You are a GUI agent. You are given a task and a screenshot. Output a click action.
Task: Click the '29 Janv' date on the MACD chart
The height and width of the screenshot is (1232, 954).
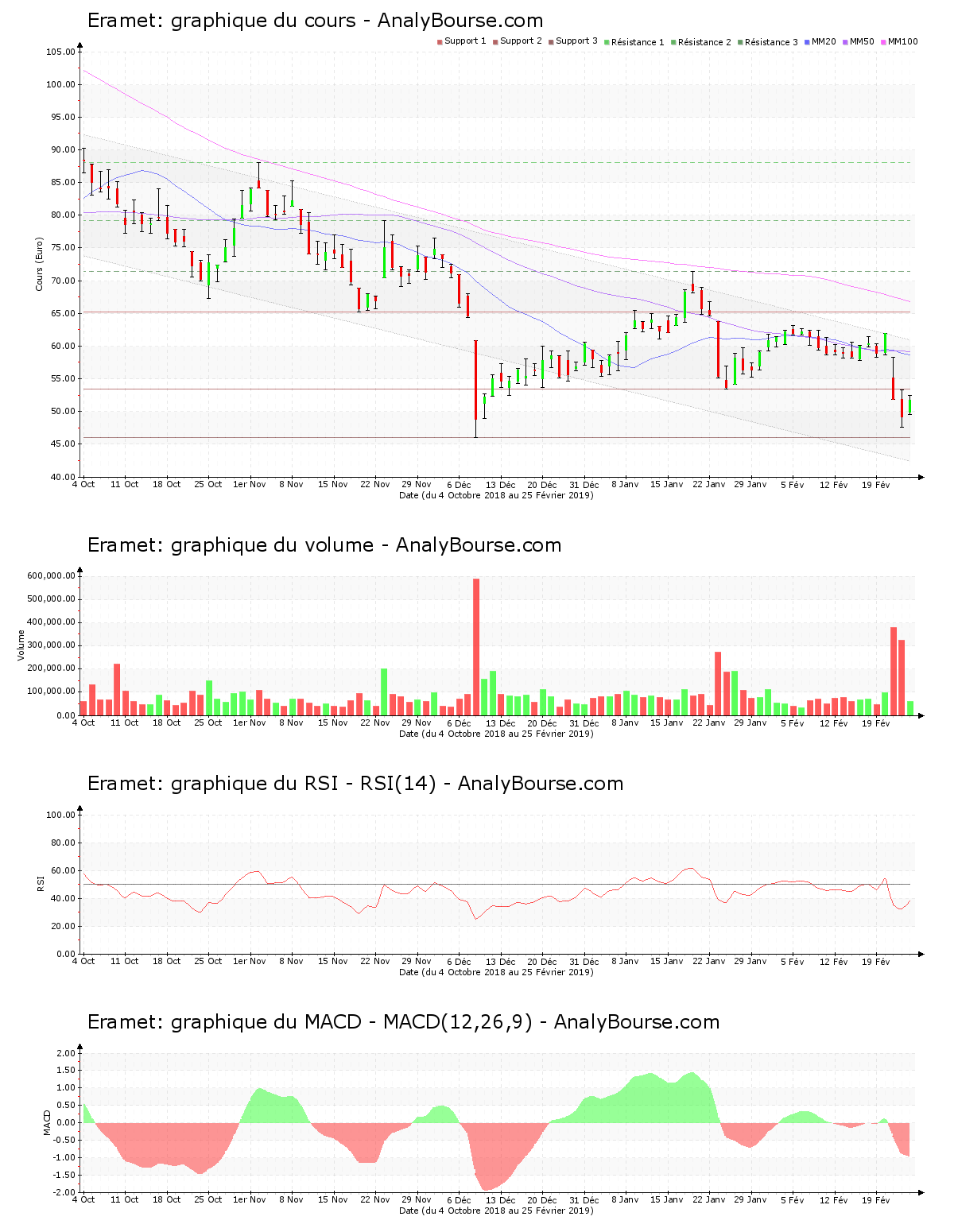pos(750,1200)
